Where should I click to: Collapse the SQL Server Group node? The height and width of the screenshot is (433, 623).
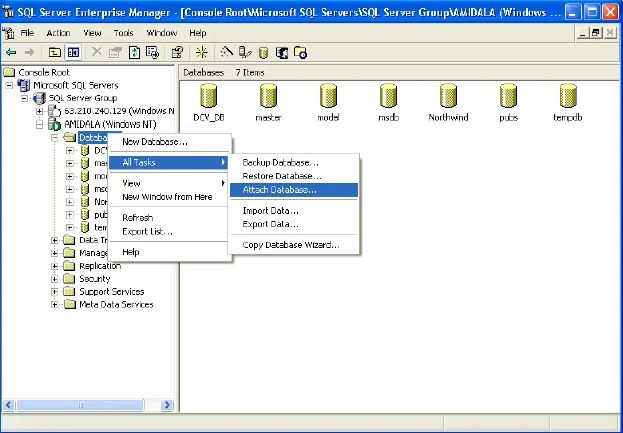click(x=24, y=98)
